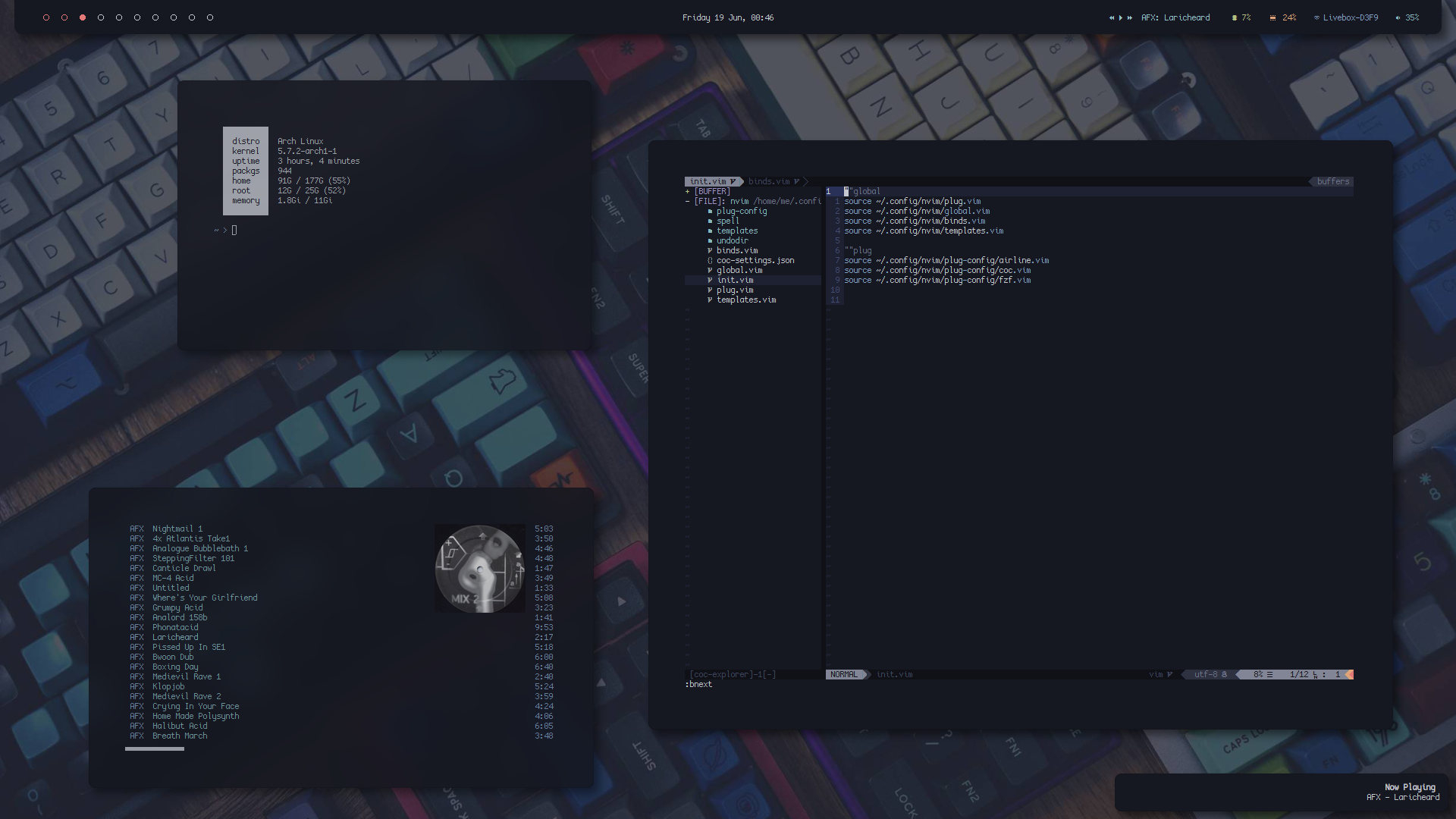Collapse the [FILE] nvim tree section
The width and height of the screenshot is (1456, 819).
[688, 202]
